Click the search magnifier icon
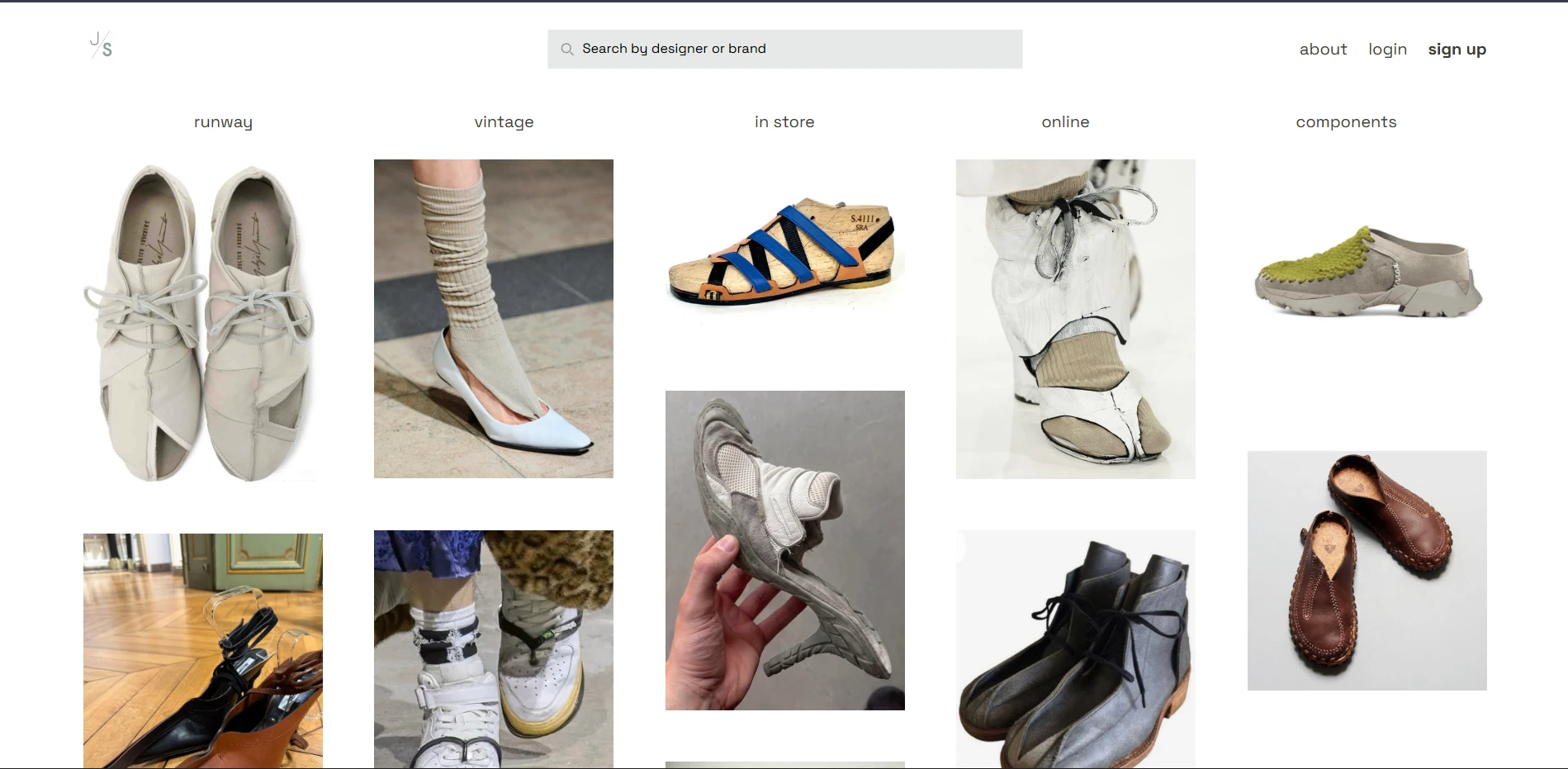 coord(567,50)
